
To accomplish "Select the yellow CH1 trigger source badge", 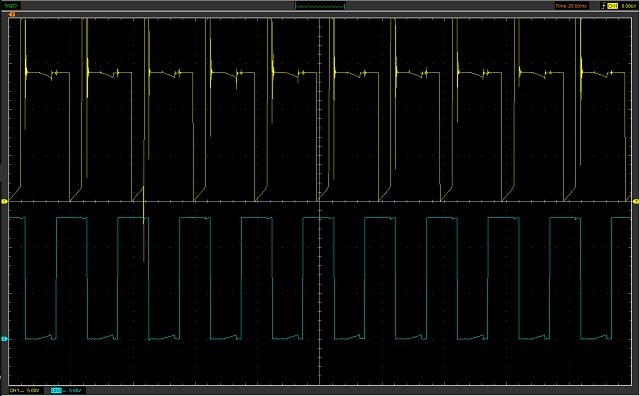I will tap(612, 6).
